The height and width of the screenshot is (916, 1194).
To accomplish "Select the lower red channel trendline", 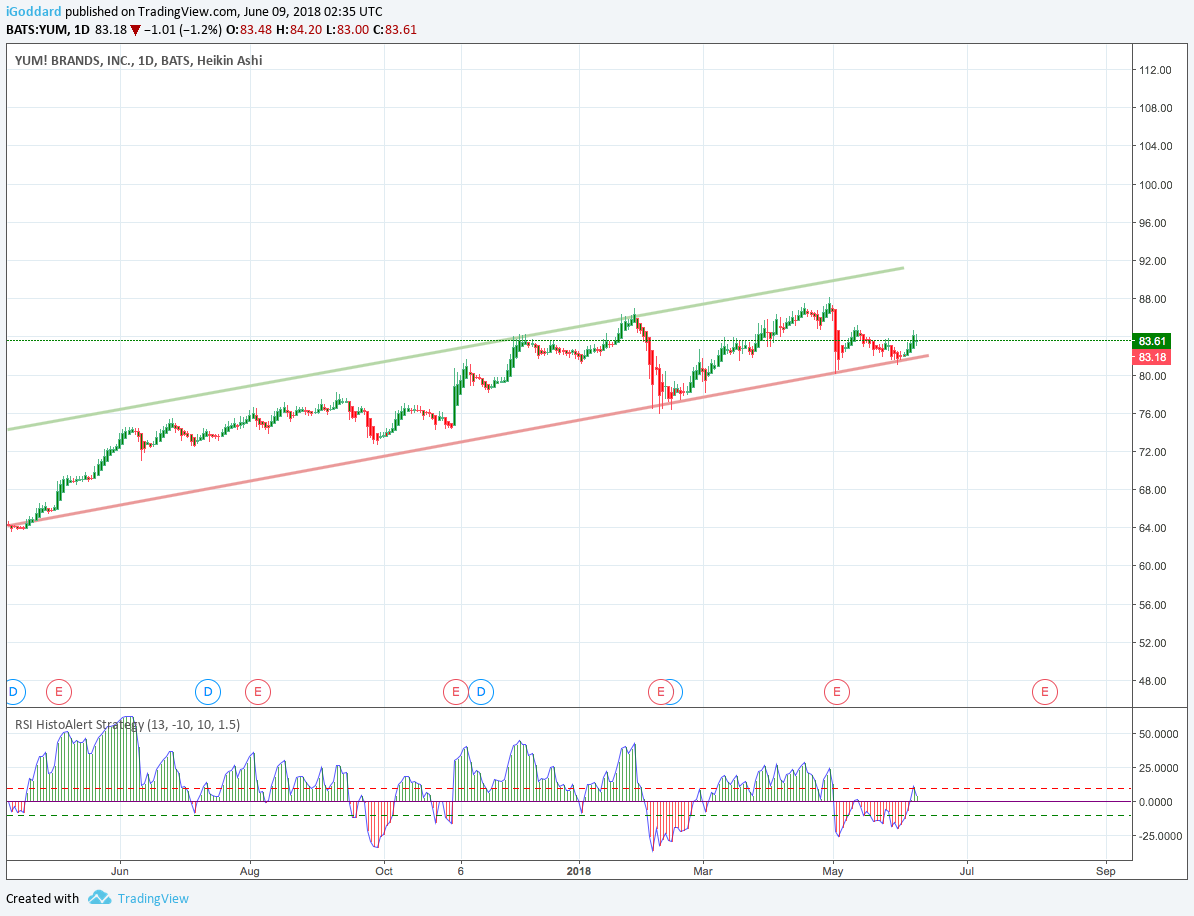I will (x=468, y=440).
